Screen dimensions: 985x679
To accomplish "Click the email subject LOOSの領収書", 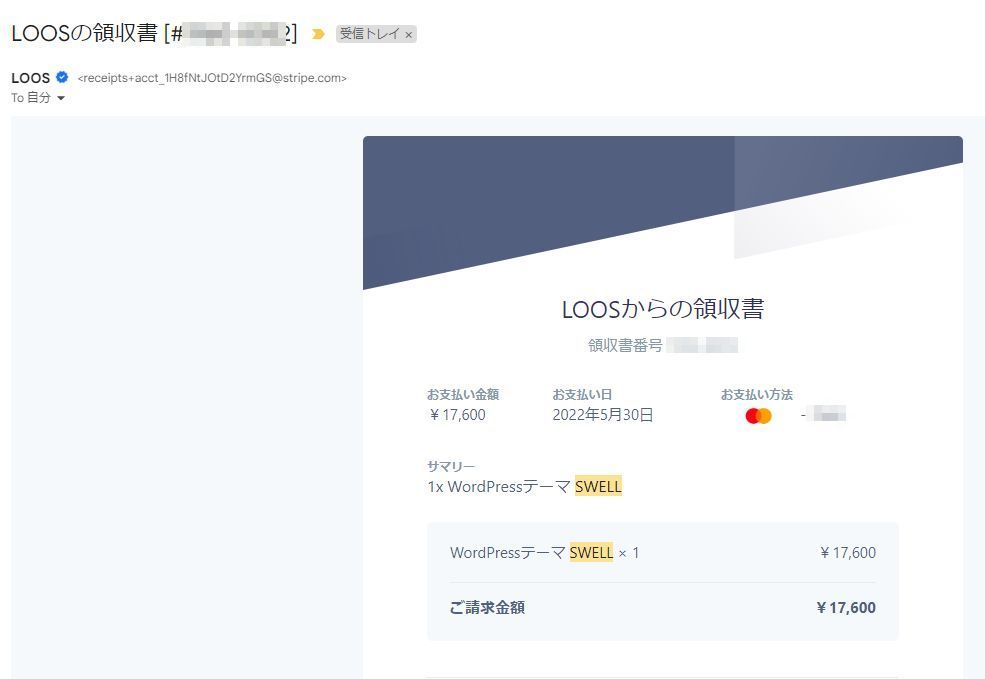I will coord(85,33).
